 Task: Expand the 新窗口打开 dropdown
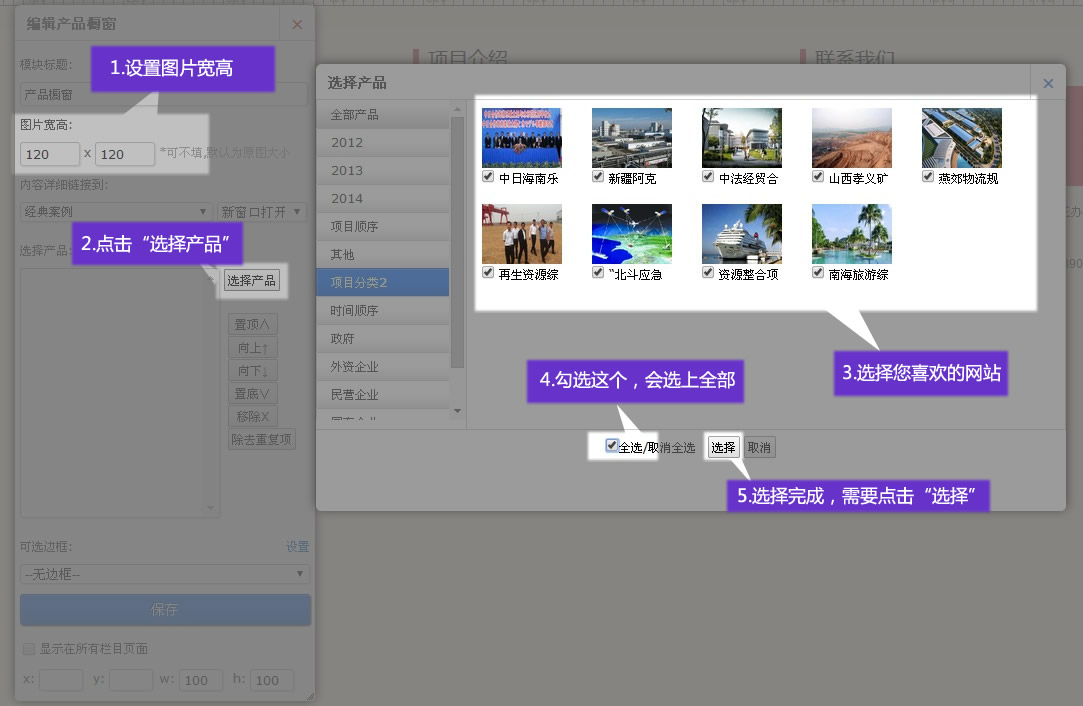[261, 212]
